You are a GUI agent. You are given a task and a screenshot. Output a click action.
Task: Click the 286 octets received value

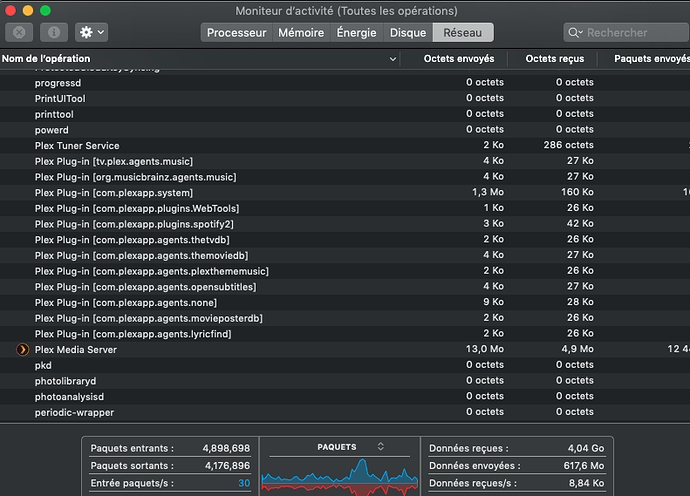tap(568, 145)
